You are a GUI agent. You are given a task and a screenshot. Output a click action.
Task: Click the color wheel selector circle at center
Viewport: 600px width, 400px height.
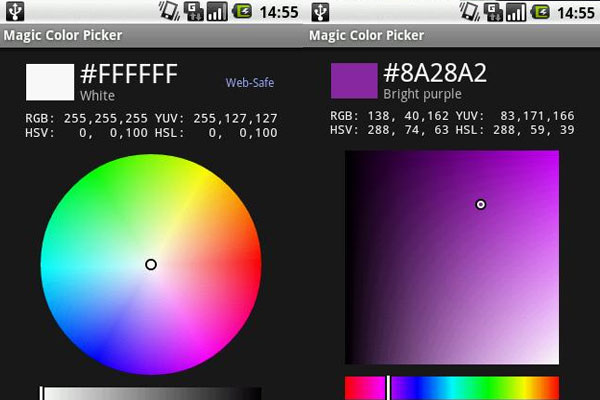click(151, 264)
